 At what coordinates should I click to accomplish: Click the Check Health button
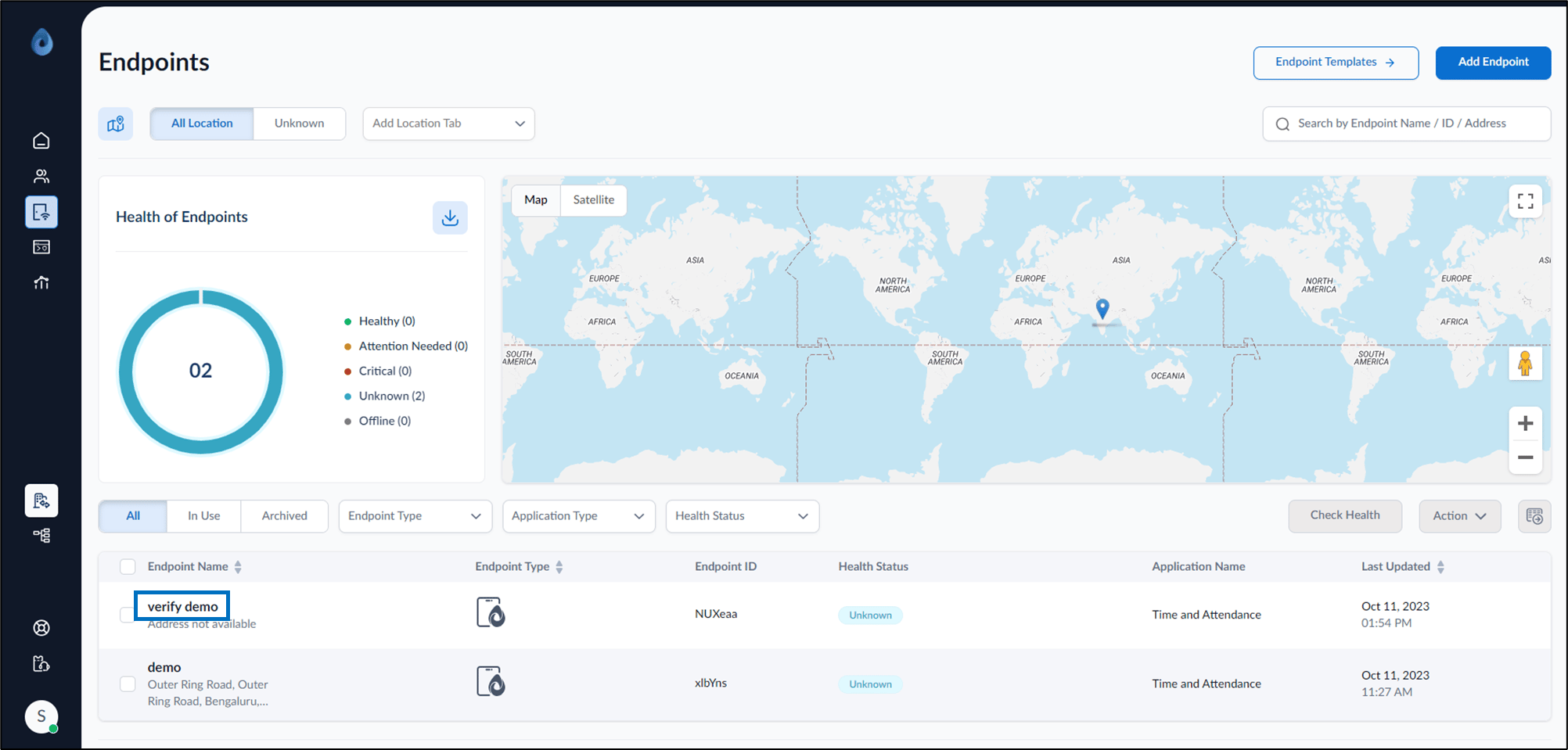point(1345,516)
